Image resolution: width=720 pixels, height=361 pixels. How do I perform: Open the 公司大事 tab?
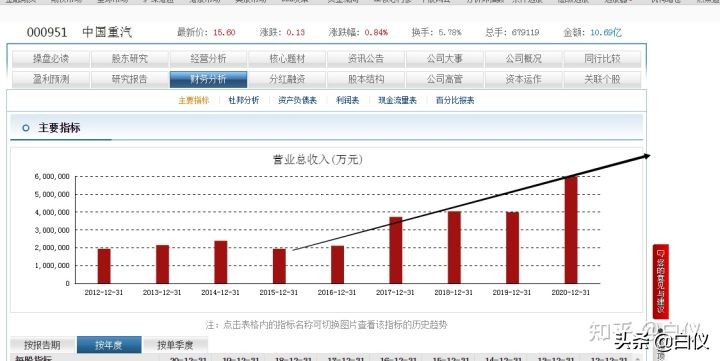(x=445, y=59)
